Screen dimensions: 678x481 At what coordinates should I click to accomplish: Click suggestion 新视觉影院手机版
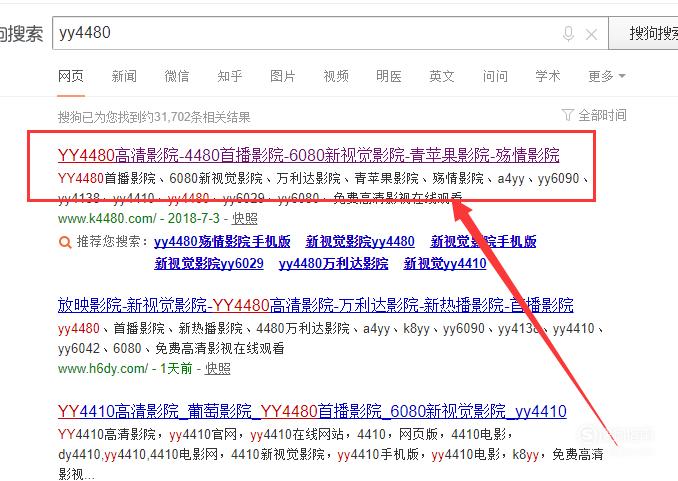[x=483, y=241]
